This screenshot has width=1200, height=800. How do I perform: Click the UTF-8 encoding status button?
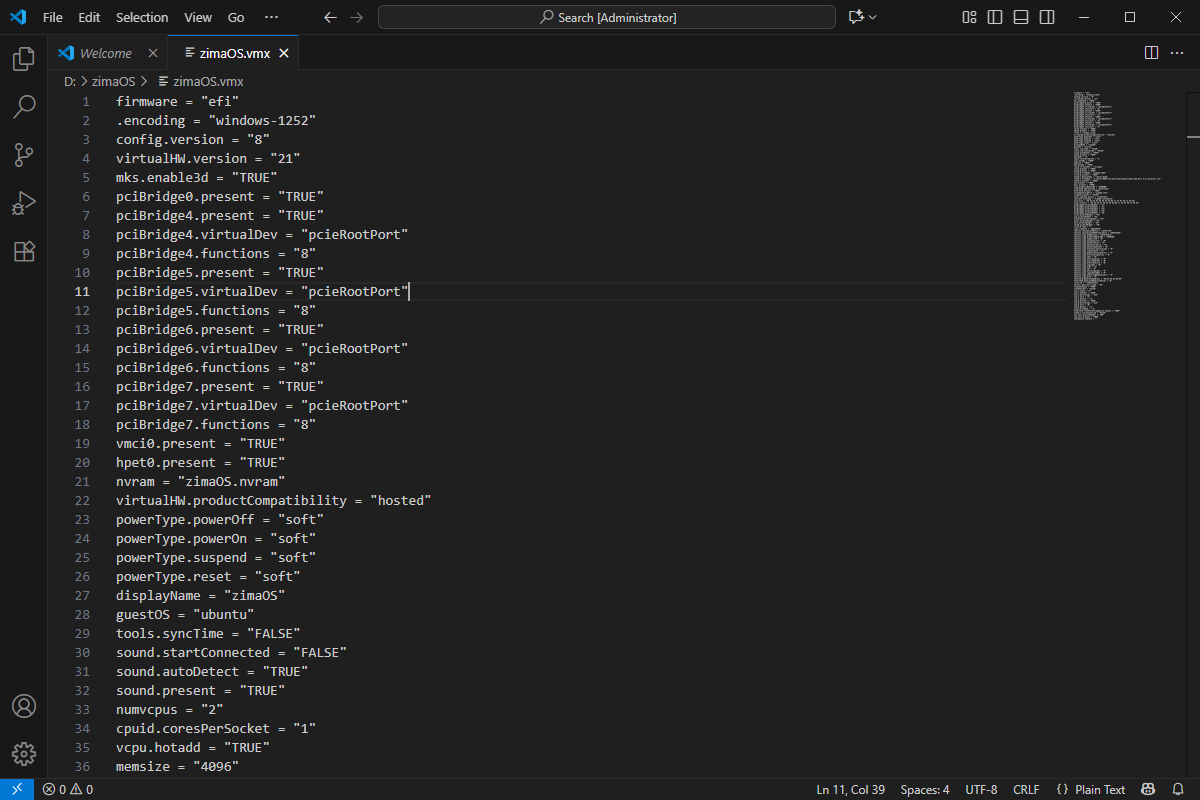tap(981, 790)
